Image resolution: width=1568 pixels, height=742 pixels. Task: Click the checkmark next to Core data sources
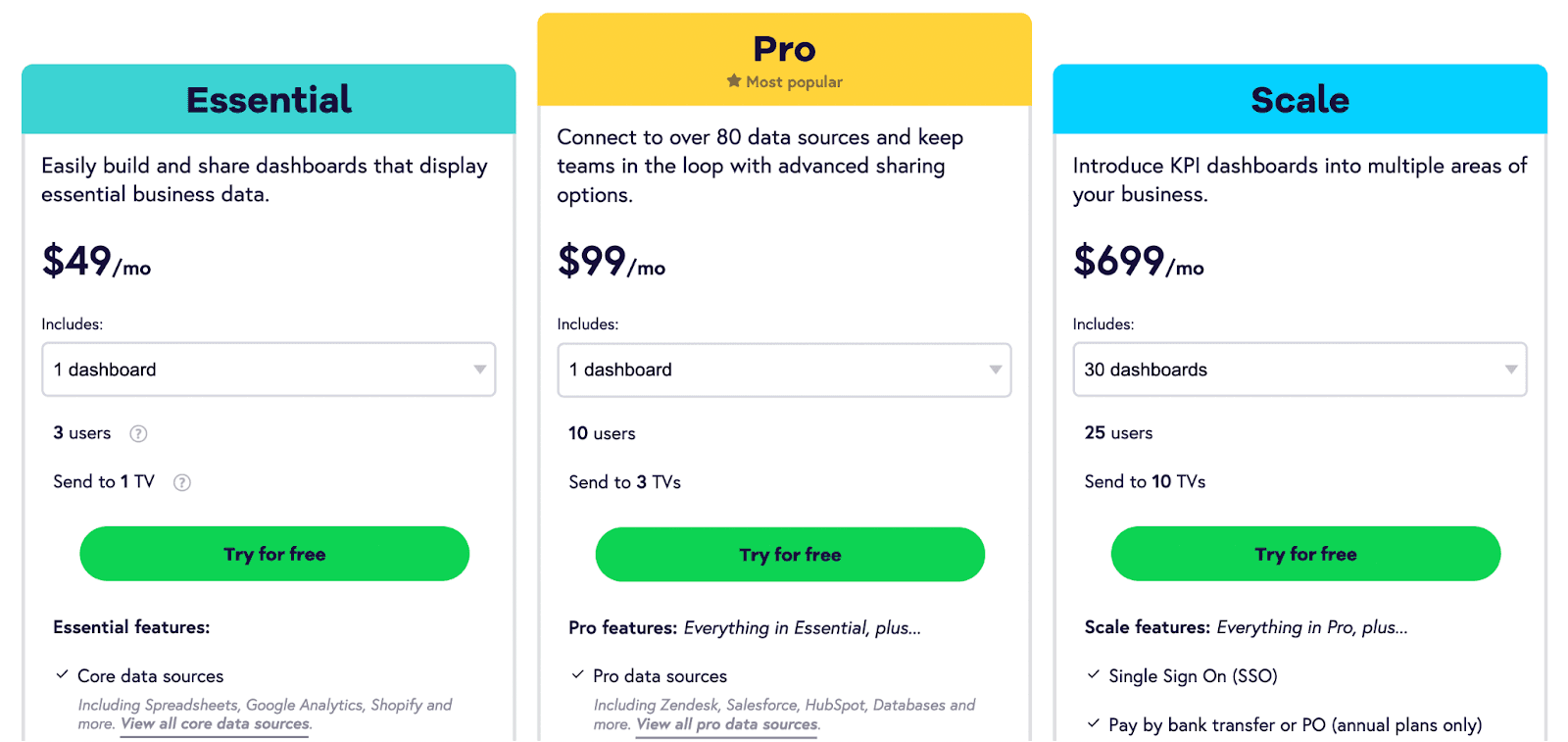click(x=62, y=674)
